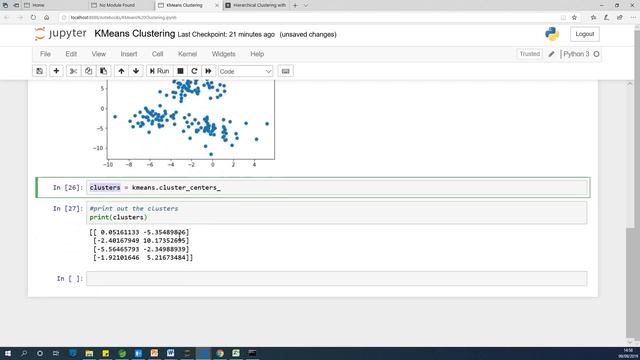
Task: Open the Insert menu
Action: 129,54
